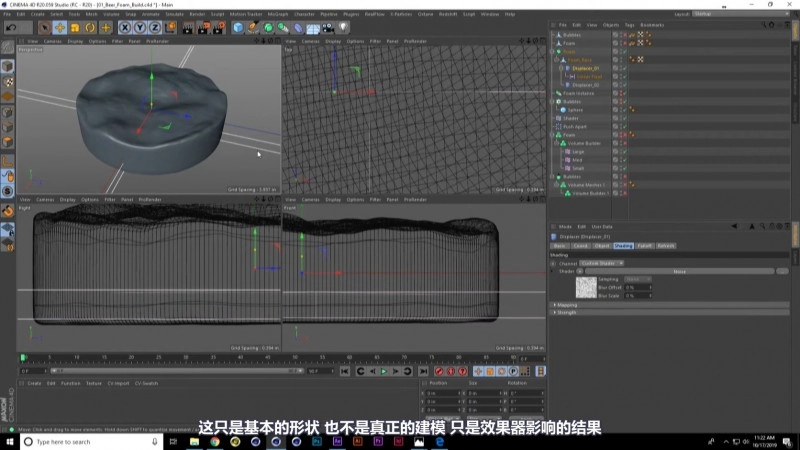The width and height of the screenshot is (800, 450).
Task: Select the Move tool in top toolbar
Action: click(60, 27)
